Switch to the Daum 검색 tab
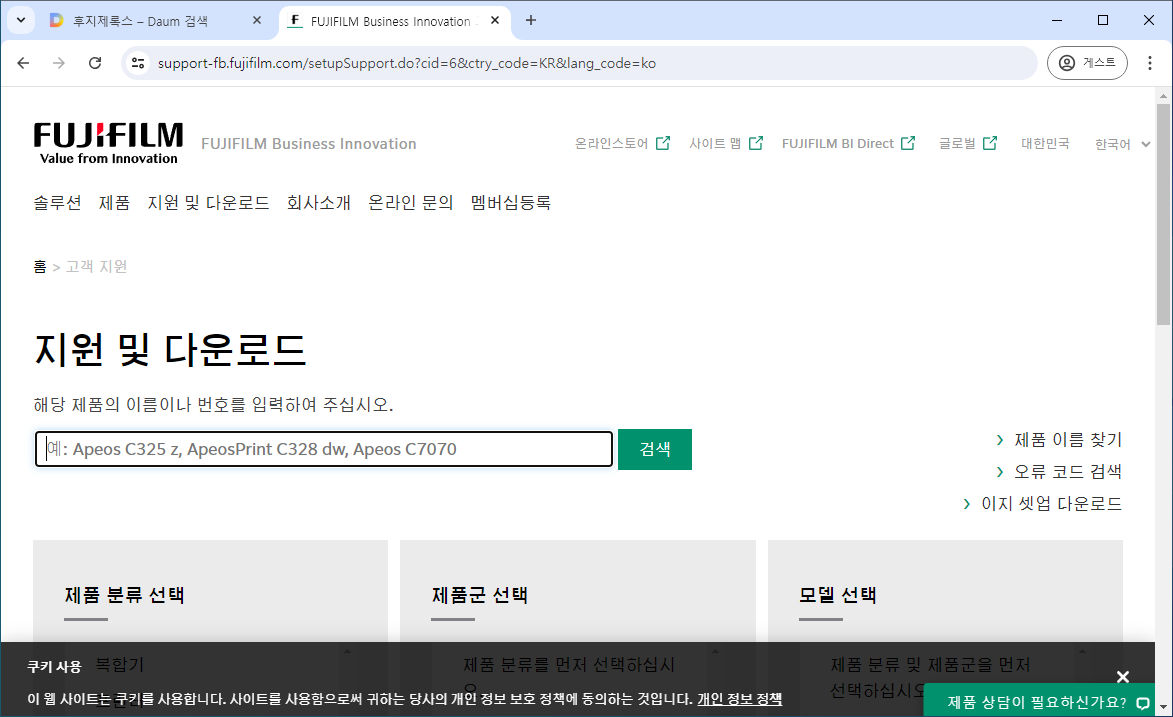The height and width of the screenshot is (717, 1173). click(139, 21)
